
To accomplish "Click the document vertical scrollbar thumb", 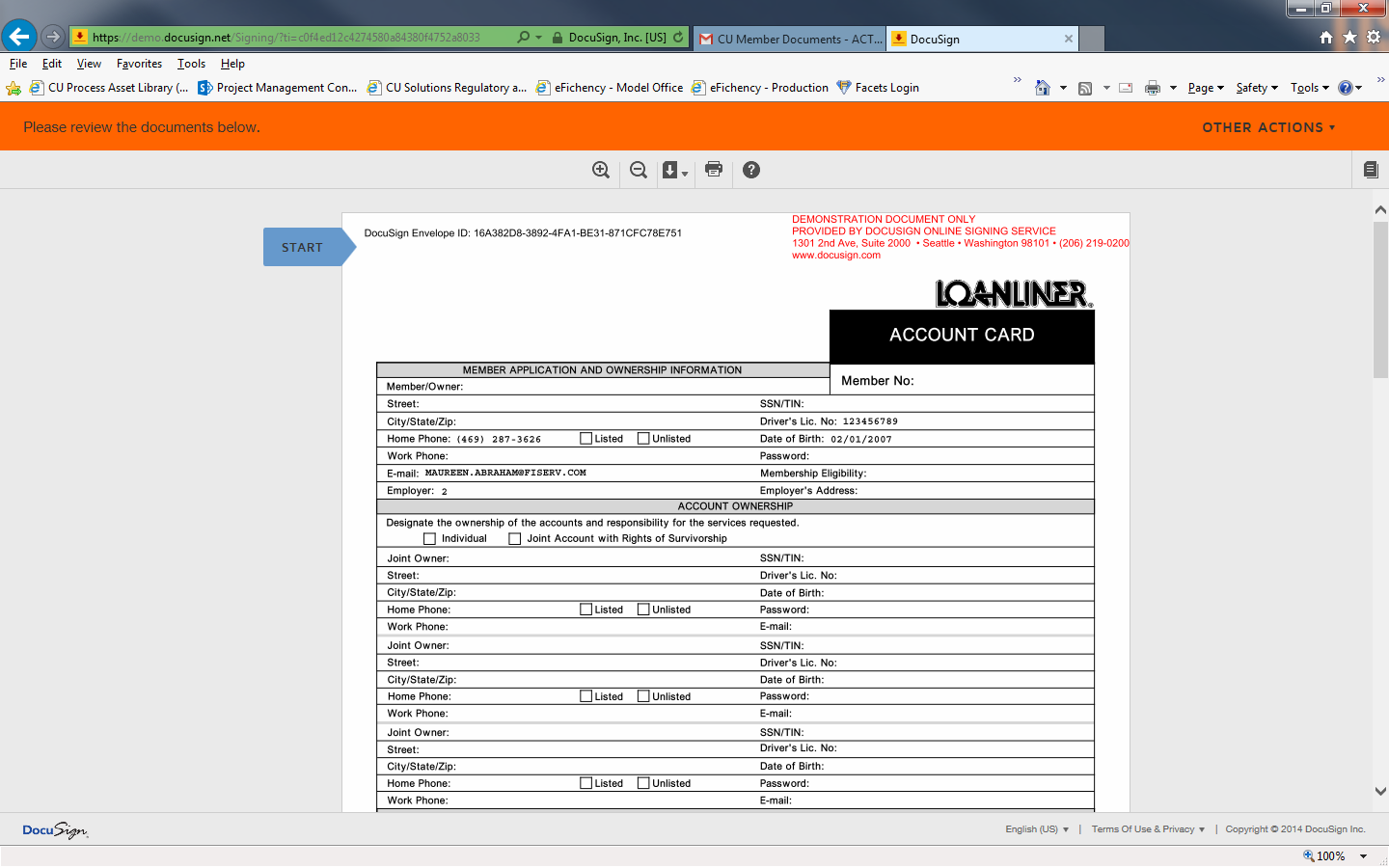I will tap(1380, 299).
